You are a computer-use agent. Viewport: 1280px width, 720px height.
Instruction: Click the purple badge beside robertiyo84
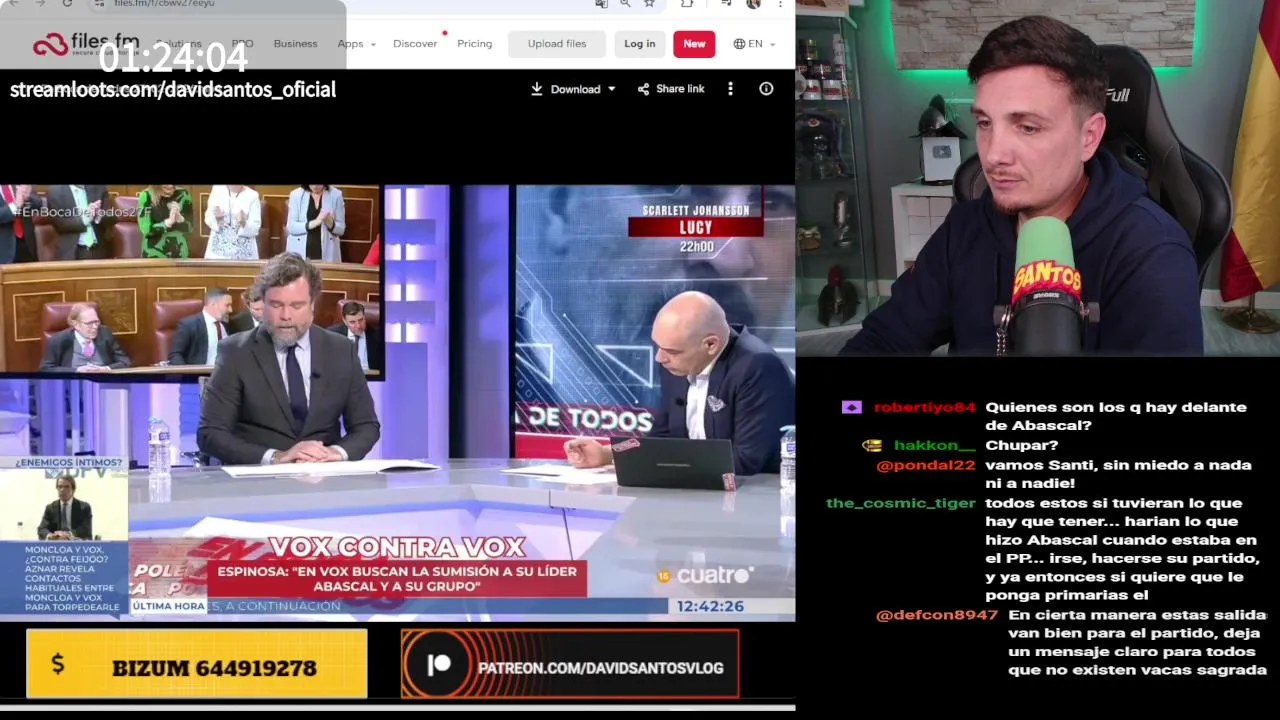[x=851, y=408]
